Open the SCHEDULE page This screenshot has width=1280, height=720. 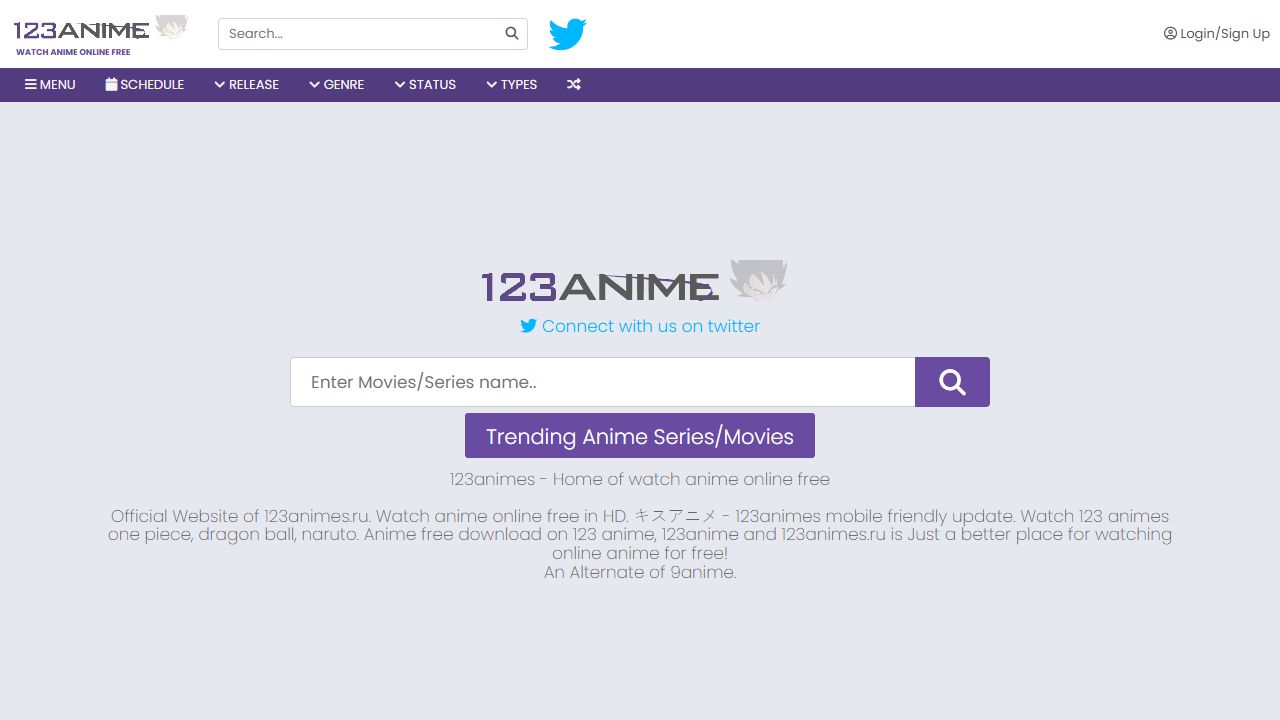[x=145, y=85]
